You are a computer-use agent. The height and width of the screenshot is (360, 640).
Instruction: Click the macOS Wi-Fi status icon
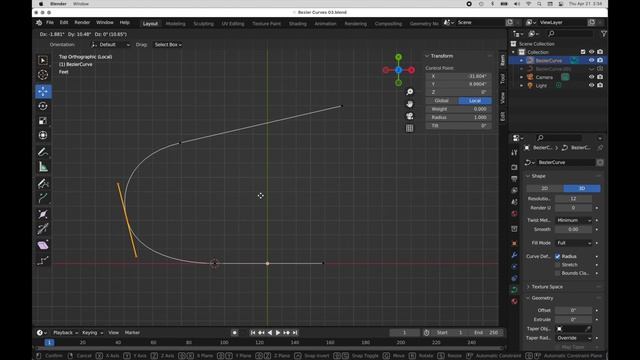pos(529,4)
